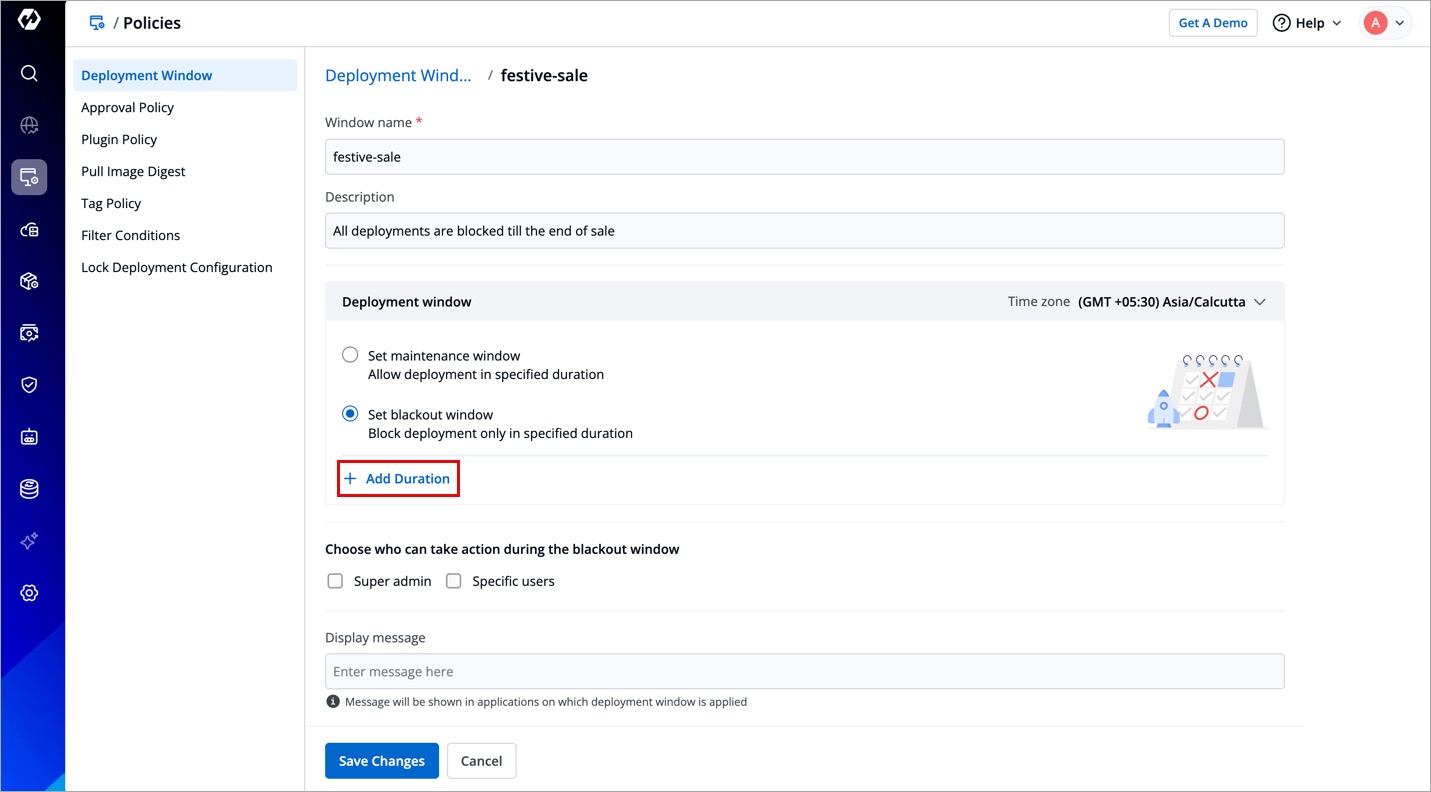
Task: Click the Devtron logo at top left
Action: coord(29,21)
